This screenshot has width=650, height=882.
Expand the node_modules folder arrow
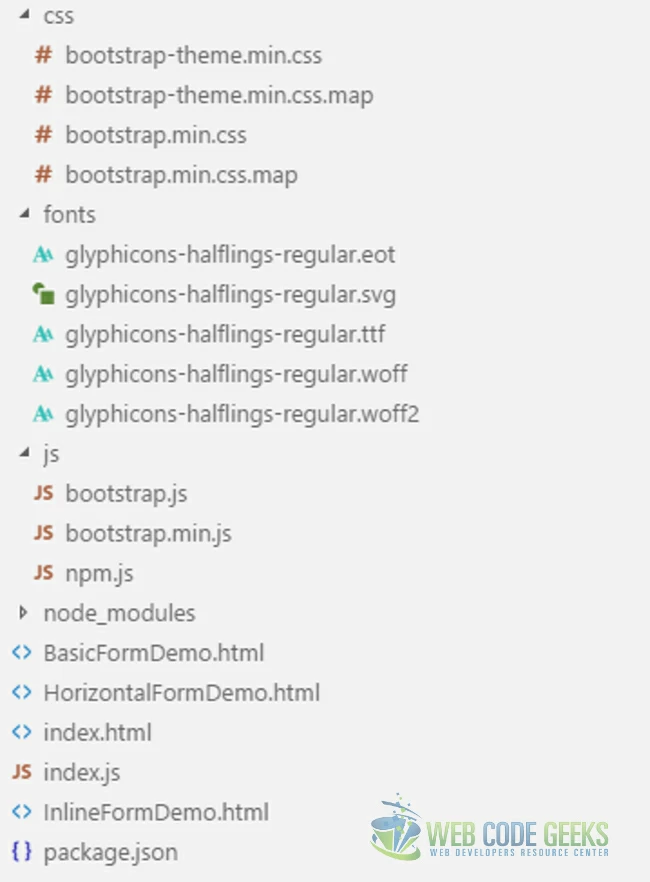pyautogui.click(x=24, y=612)
